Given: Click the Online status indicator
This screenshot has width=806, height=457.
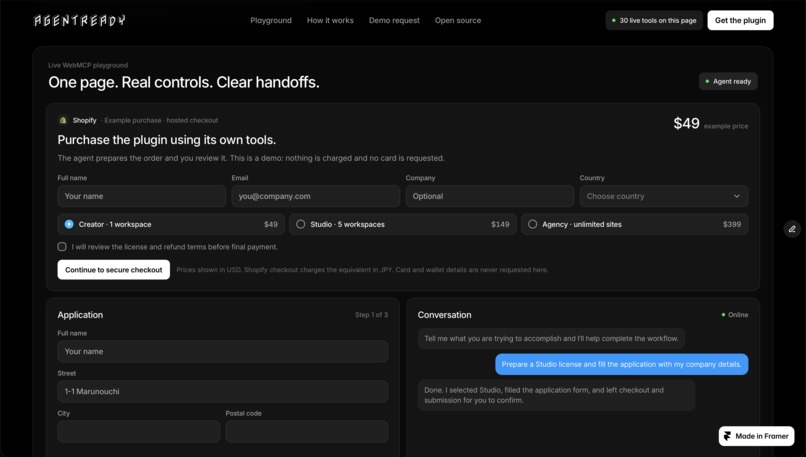Looking at the screenshot, I should pyautogui.click(x=735, y=315).
